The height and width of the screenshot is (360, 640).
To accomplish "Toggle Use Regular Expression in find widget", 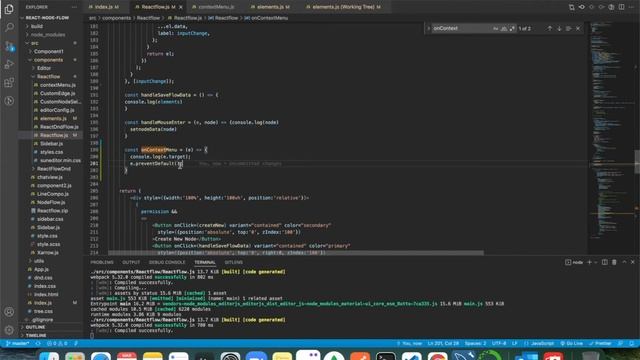I will point(512,29).
